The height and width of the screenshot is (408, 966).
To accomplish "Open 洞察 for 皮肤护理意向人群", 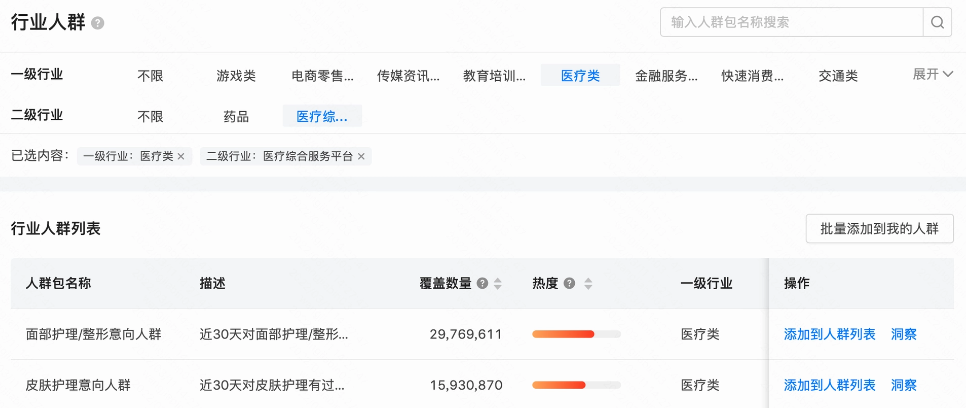I will click(x=904, y=385).
